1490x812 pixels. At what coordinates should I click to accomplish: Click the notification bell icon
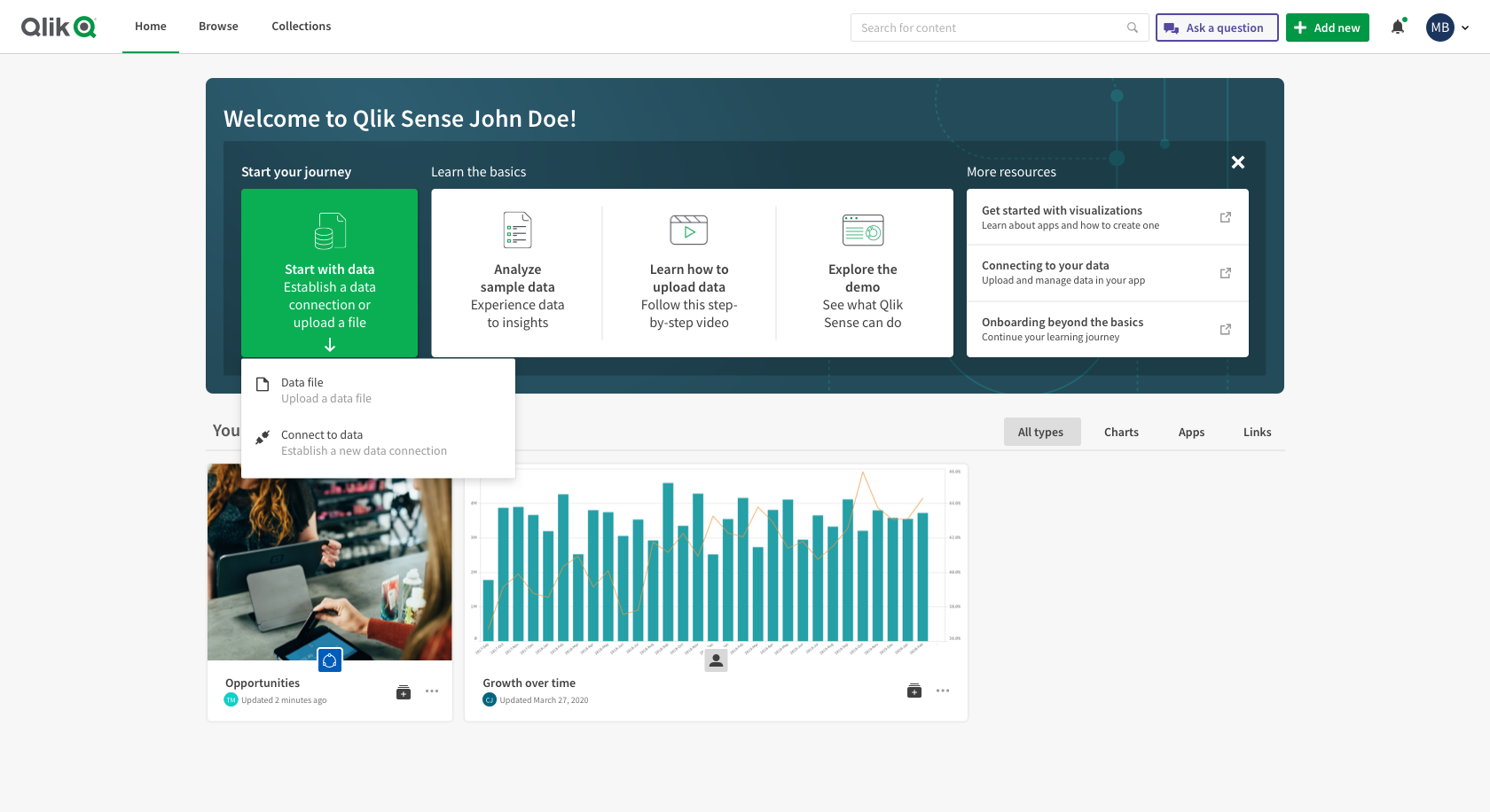(1398, 27)
